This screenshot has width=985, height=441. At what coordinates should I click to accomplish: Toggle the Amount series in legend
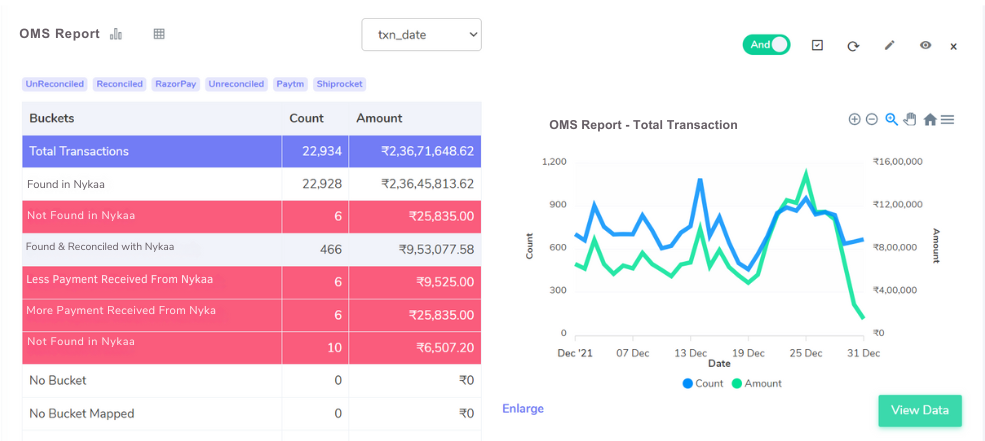click(x=756, y=383)
